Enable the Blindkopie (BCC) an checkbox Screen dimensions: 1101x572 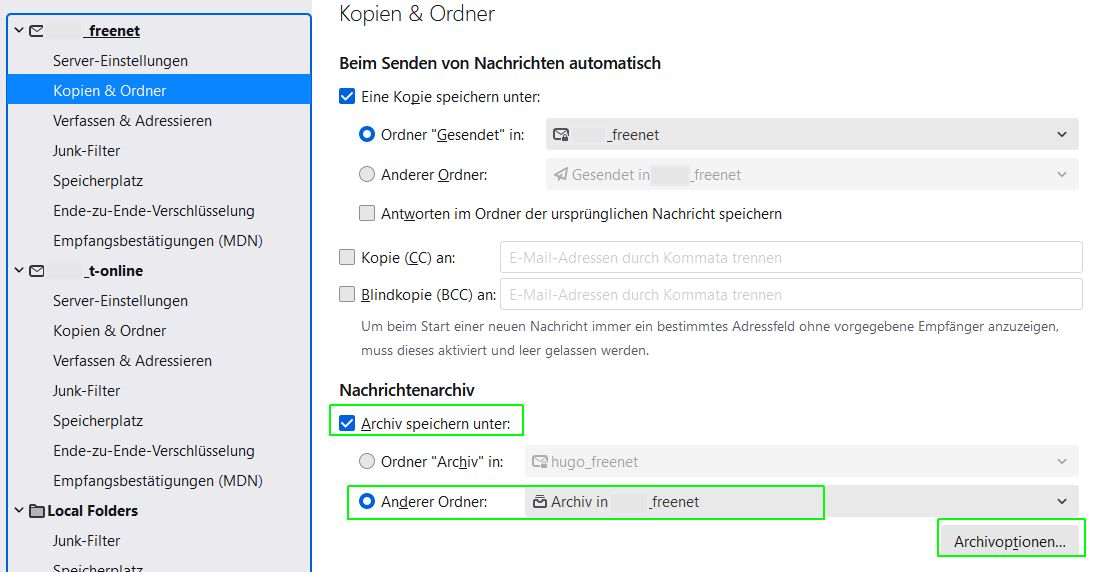[x=348, y=294]
